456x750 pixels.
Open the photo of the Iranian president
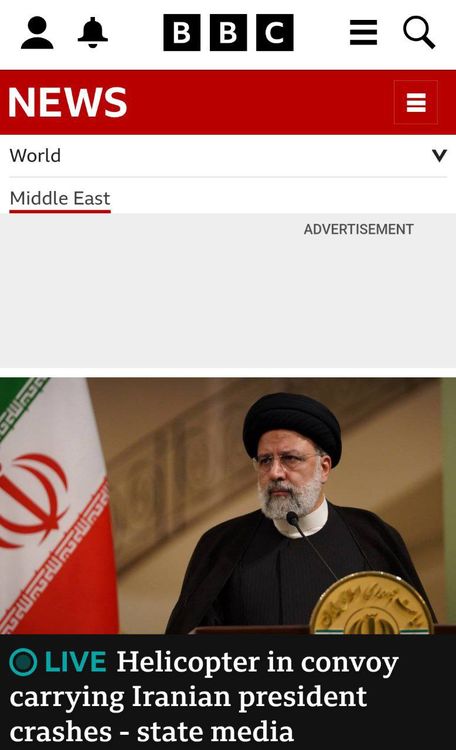click(228, 506)
